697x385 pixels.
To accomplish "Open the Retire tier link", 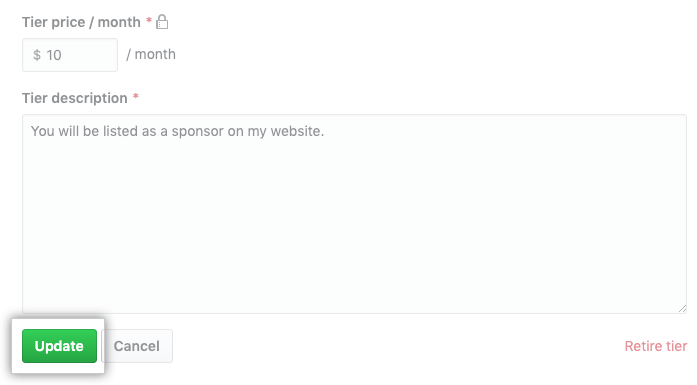I will click(656, 346).
